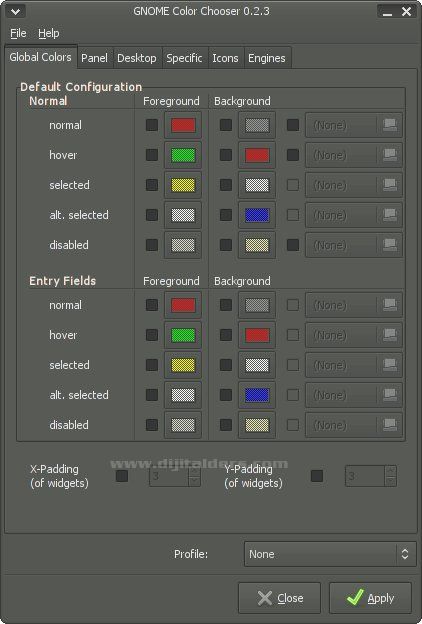The width and height of the screenshot is (422, 624).
Task: Toggle Entry Fields disabled background checkbox
Action: [226, 425]
